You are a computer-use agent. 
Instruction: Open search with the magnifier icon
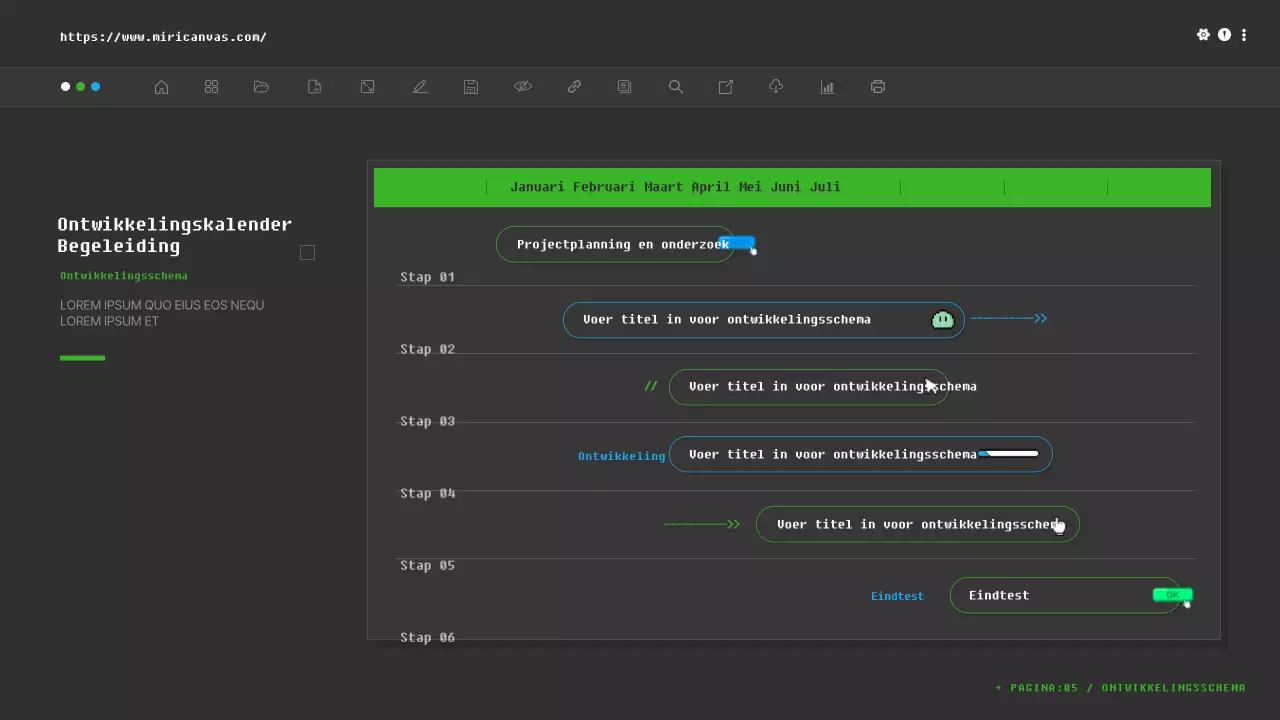676,86
